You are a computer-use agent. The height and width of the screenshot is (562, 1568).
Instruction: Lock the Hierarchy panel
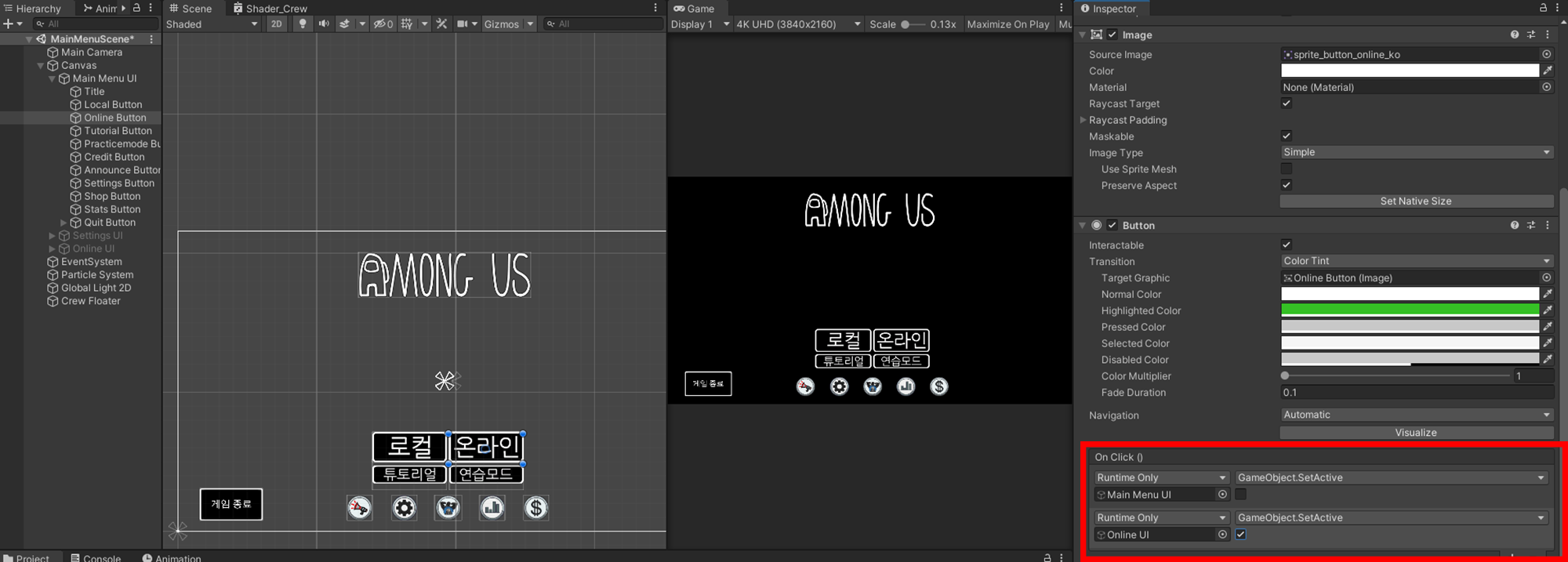(x=136, y=8)
